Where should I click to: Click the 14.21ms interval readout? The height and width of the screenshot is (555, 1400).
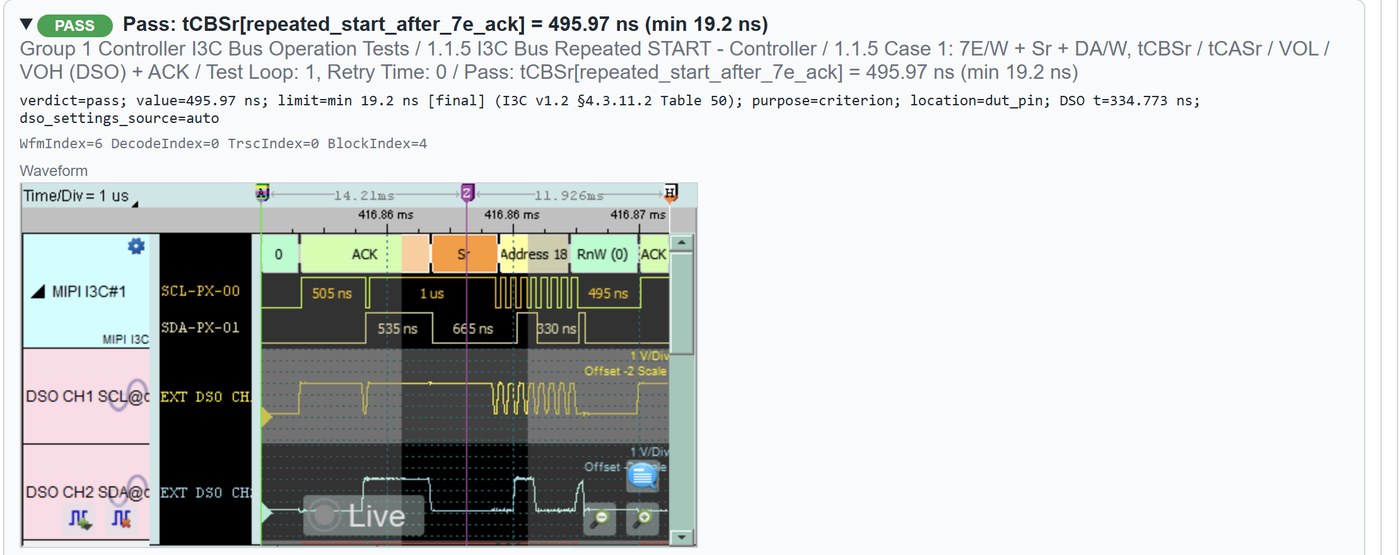coord(365,196)
